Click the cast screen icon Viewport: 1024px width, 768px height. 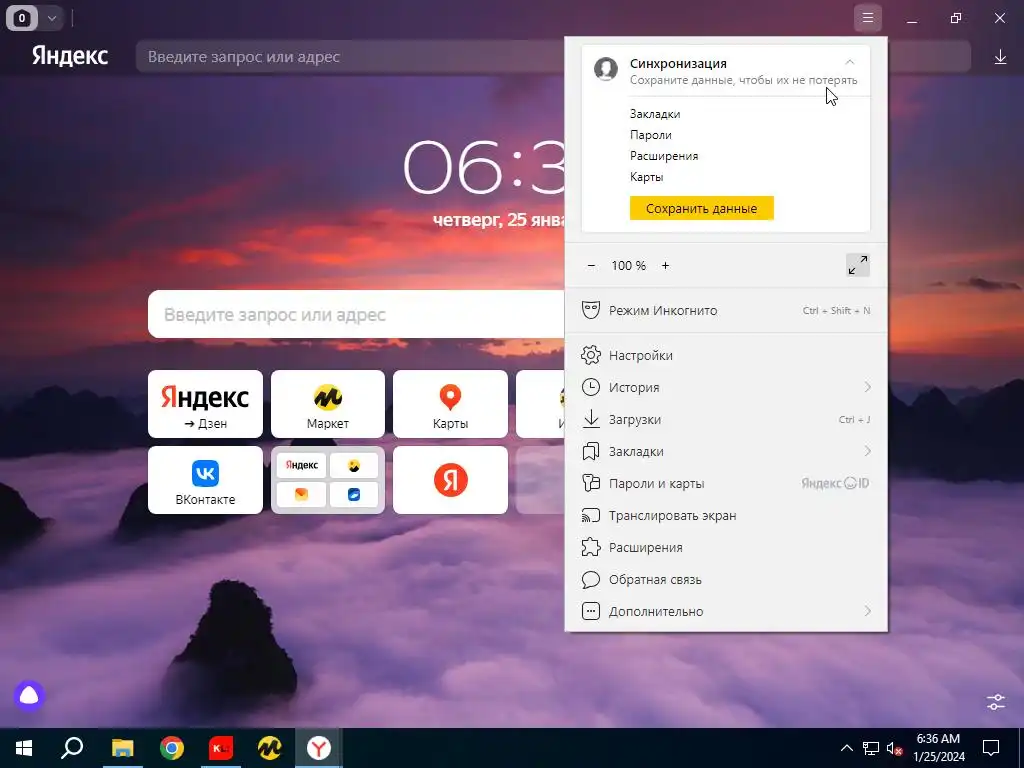click(x=590, y=515)
